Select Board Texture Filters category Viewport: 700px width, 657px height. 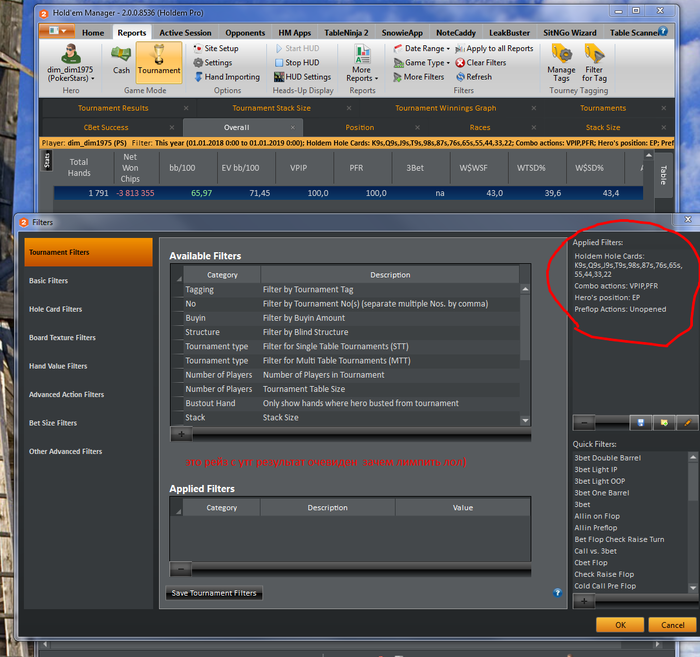(88, 338)
